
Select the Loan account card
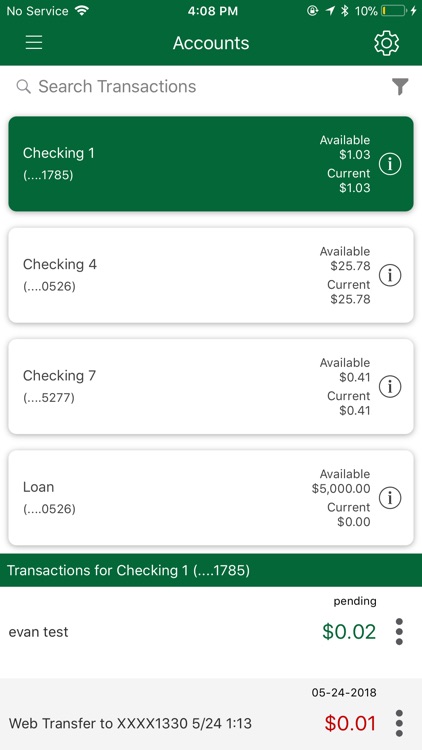click(x=211, y=497)
